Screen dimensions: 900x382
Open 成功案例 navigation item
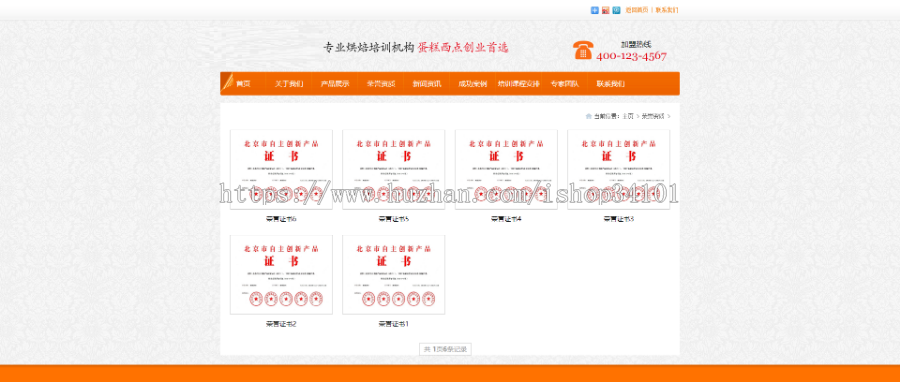coord(472,84)
